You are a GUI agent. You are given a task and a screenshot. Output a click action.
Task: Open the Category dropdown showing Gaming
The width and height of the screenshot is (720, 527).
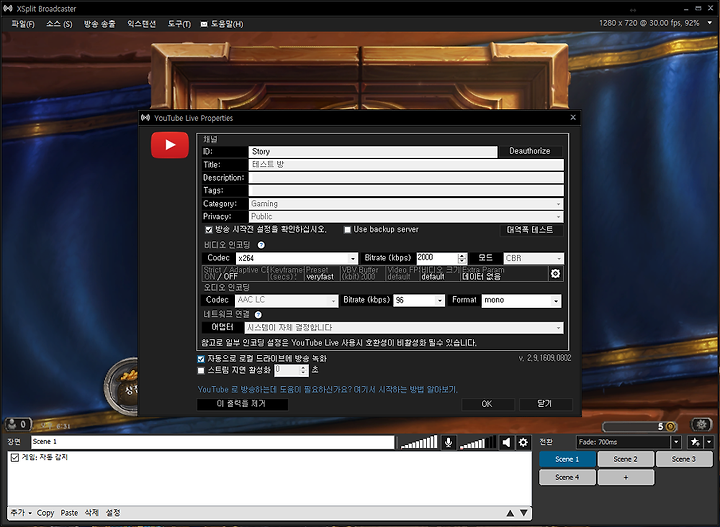(x=406, y=204)
